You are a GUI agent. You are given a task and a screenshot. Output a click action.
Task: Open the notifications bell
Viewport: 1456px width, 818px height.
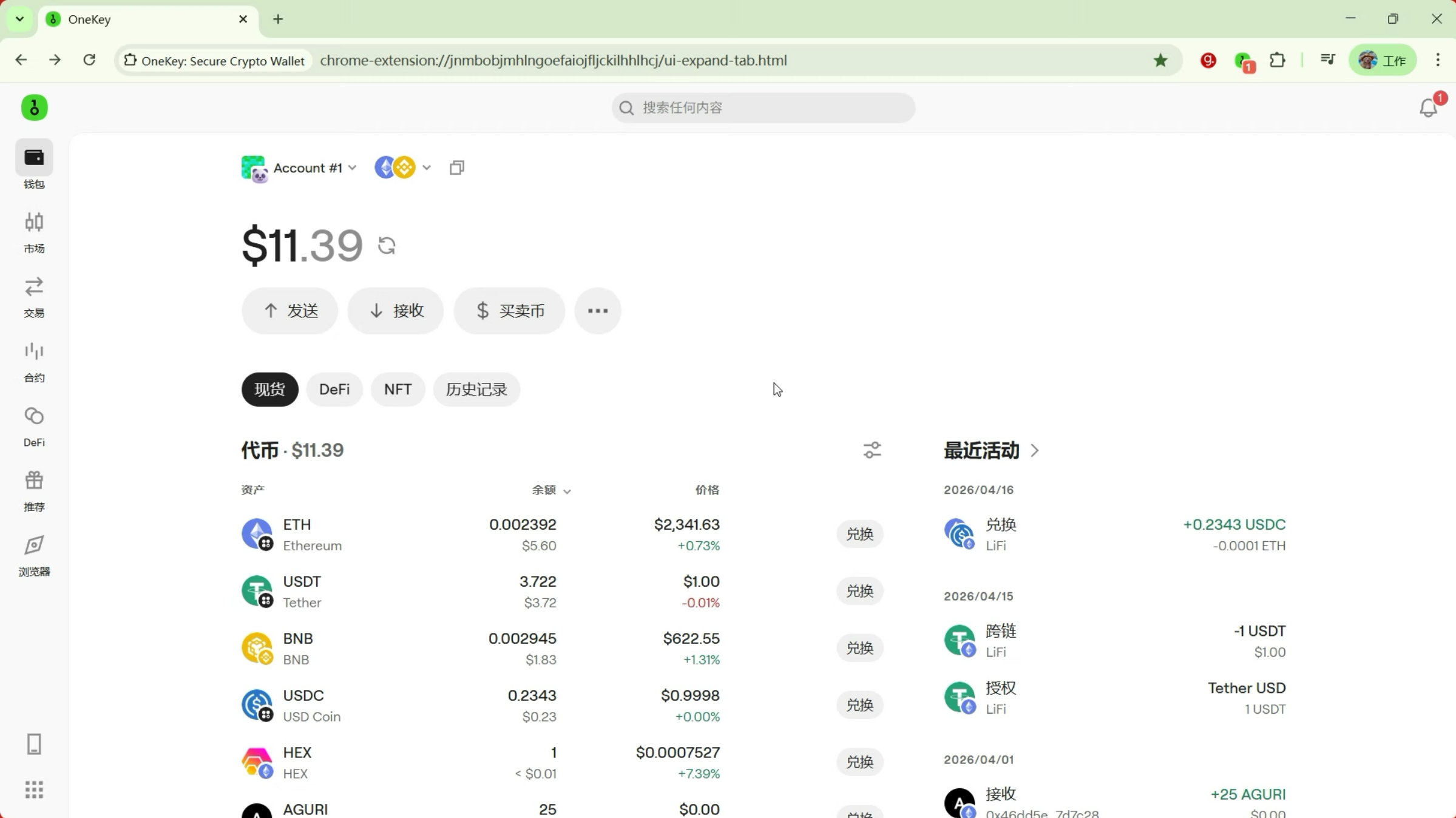(x=1429, y=108)
